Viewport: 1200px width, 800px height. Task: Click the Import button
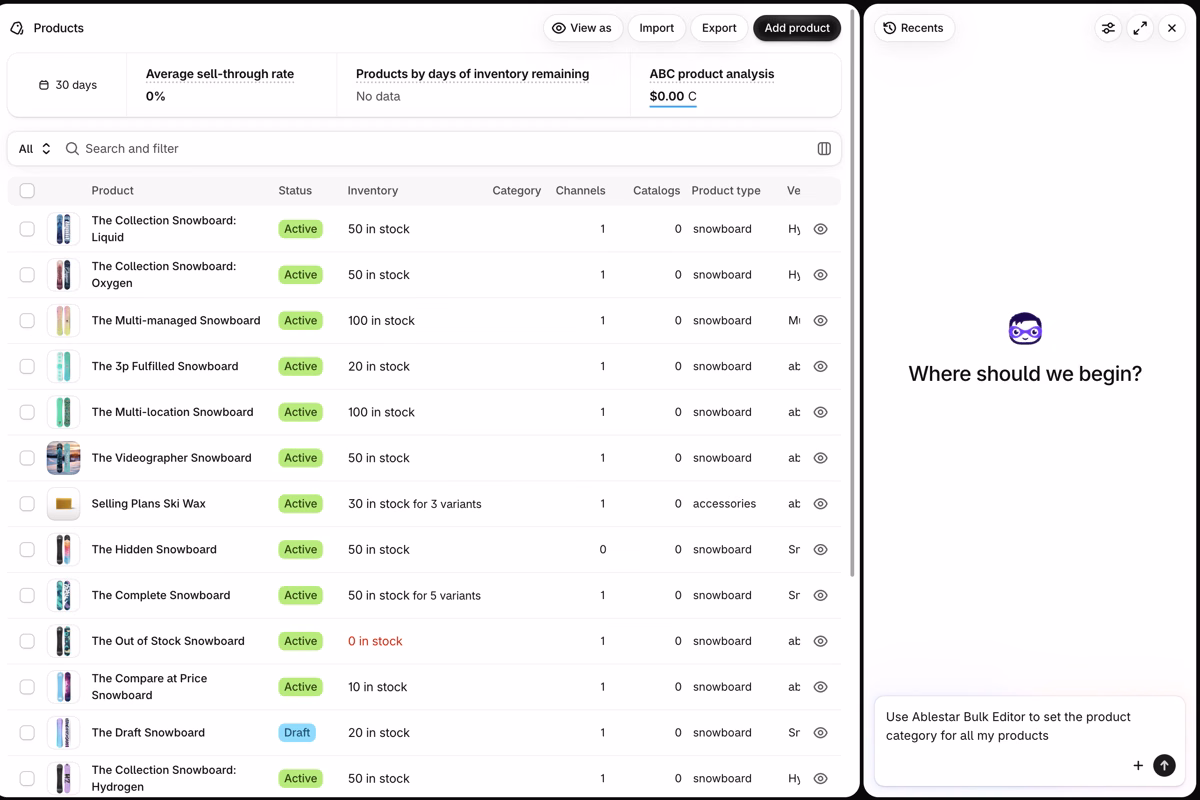coord(657,28)
